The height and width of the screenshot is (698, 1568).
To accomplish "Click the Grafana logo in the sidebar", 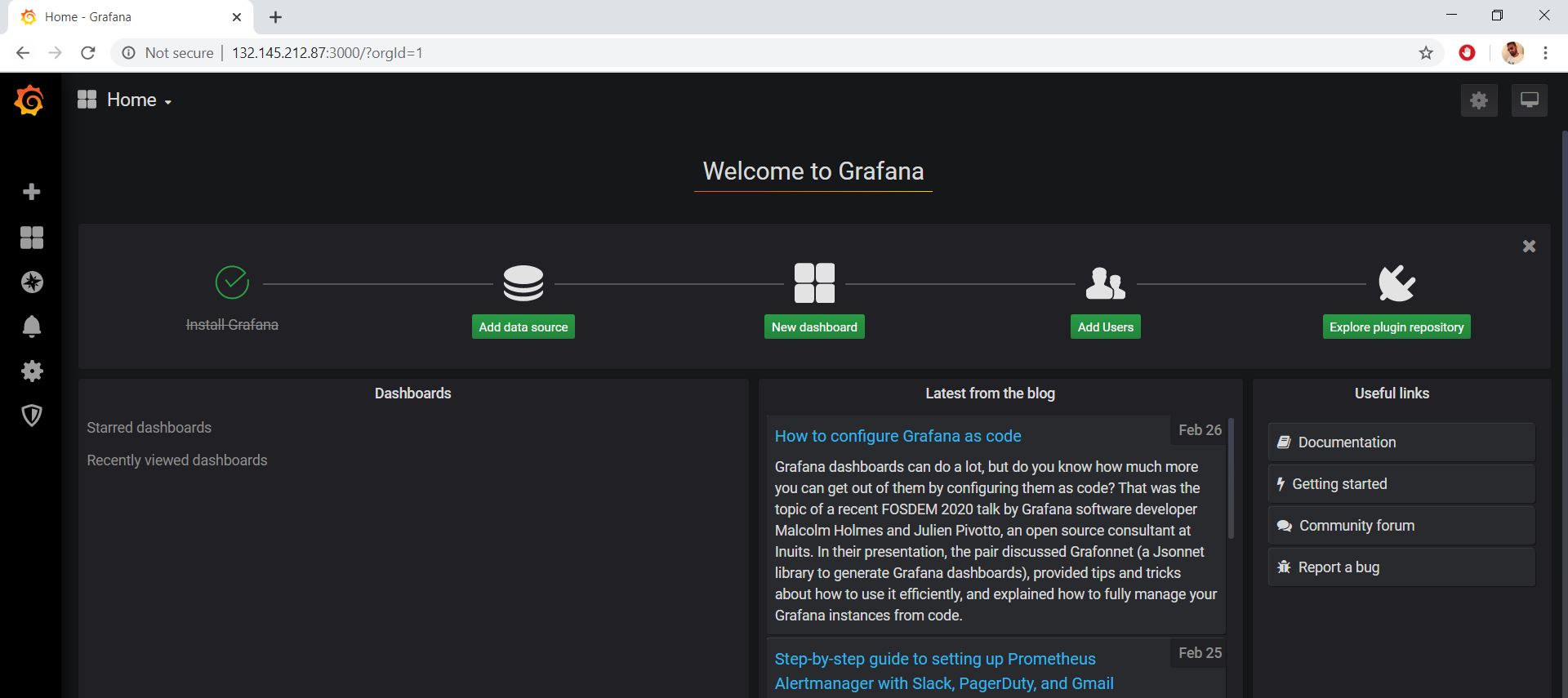I will [29, 100].
